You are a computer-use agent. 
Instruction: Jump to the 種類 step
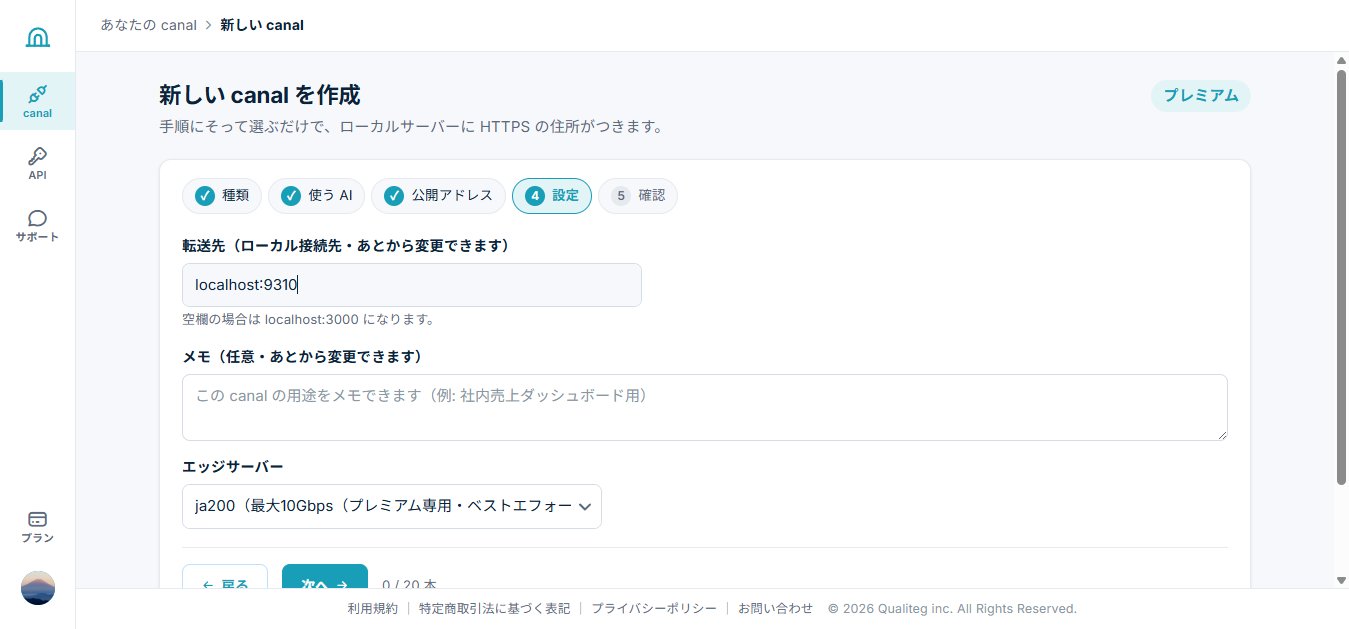pyautogui.click(x=222, y=196)
